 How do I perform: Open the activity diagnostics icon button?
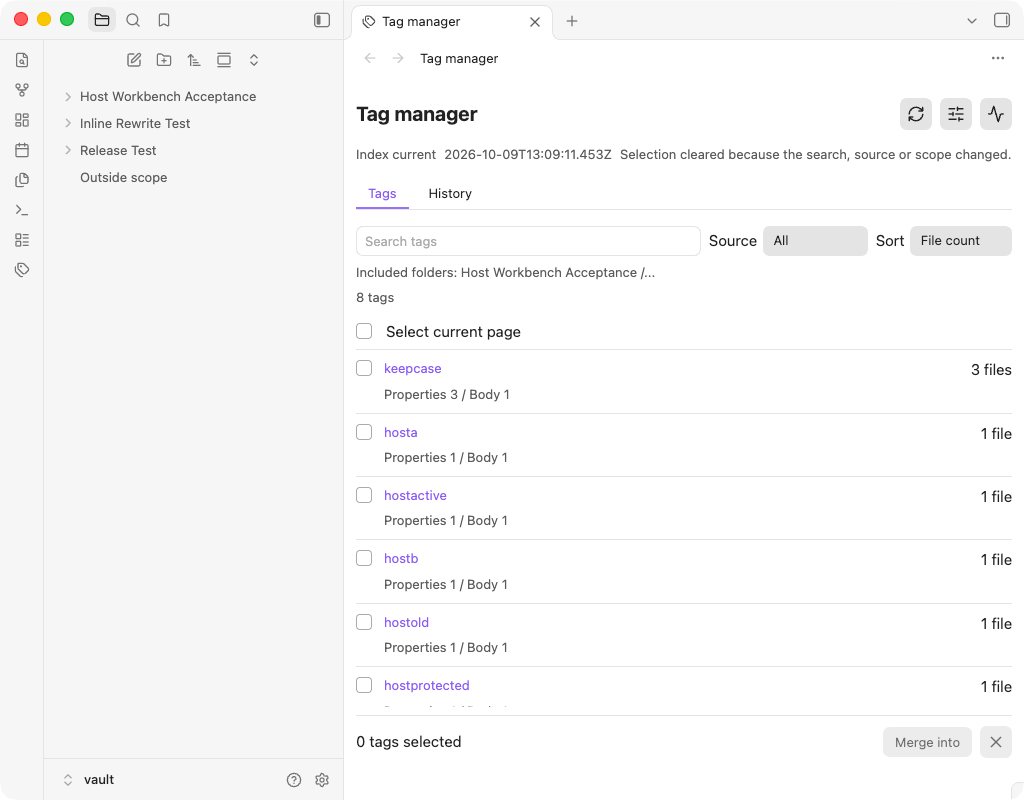[x=996, y=114]
